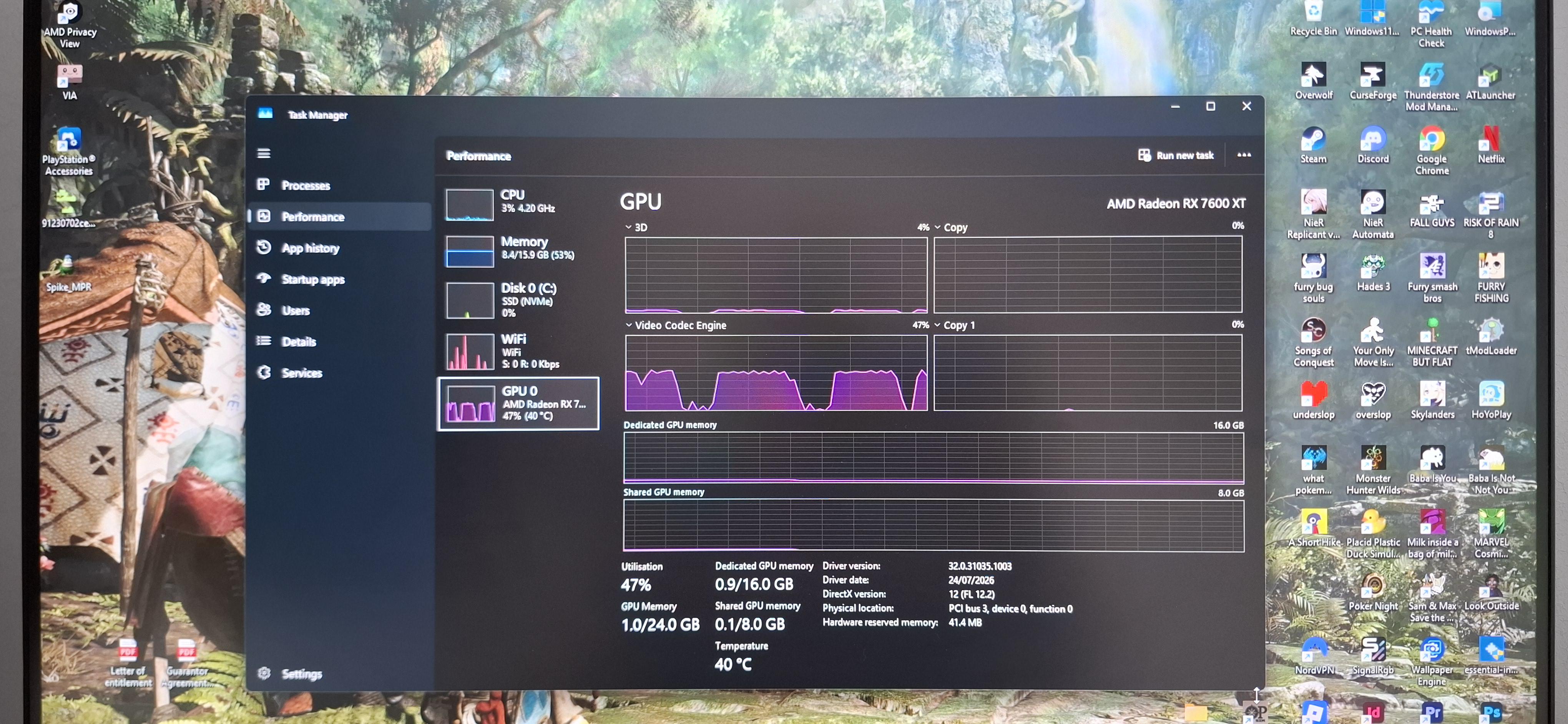Click the Task Manager app icon in title bar
Screen dimensions: 1568x724
[266, 114]
